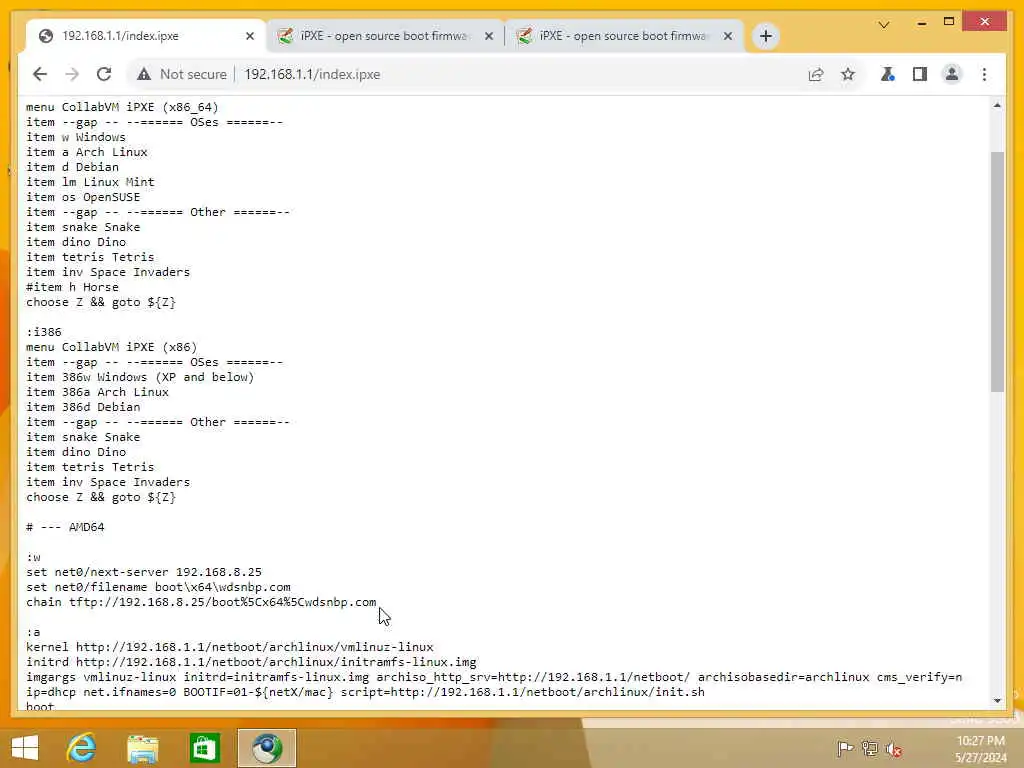This screenshot has height=768, width=1024.
Task: Click the 'item 386a Arch Linux' line
Action: (97, 392)
